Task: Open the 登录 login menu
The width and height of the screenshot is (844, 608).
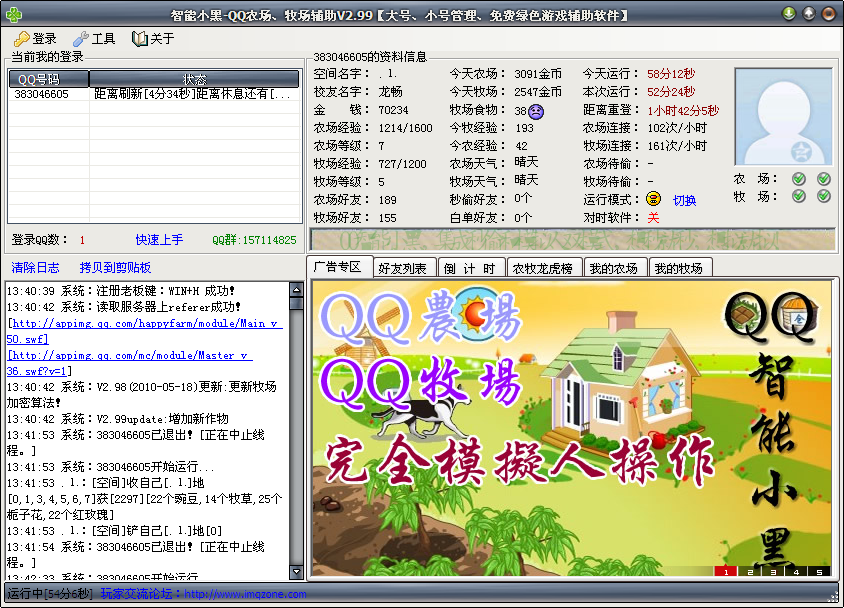Action: (36, 39)
